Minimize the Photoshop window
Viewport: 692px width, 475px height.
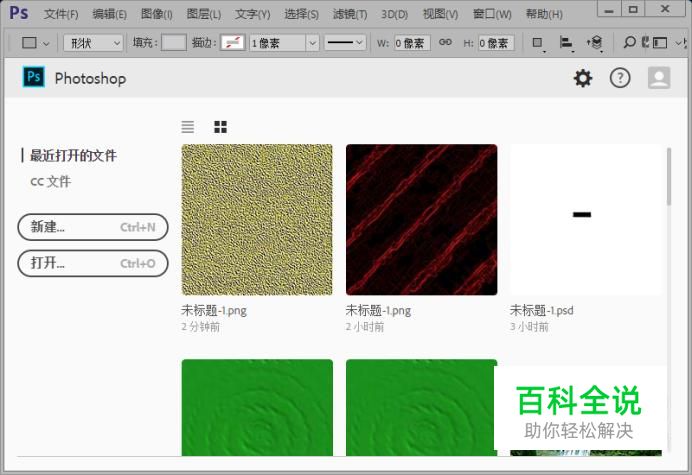(x=609, y=9)
